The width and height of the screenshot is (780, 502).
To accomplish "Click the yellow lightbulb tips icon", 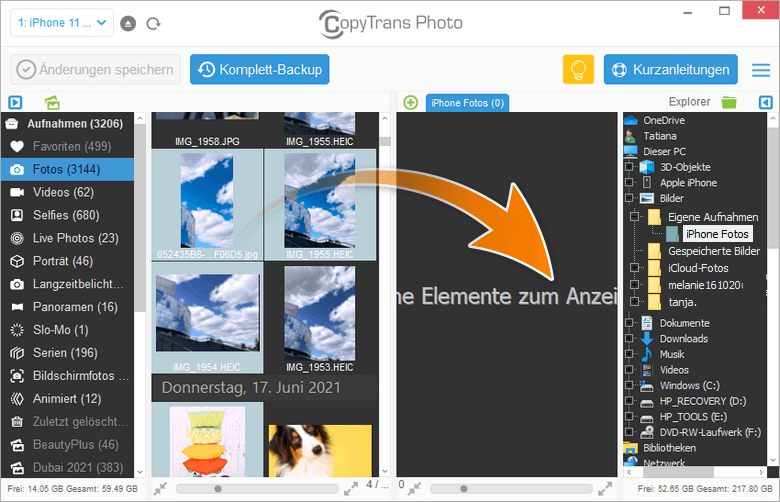I will (x=578, y=70).
